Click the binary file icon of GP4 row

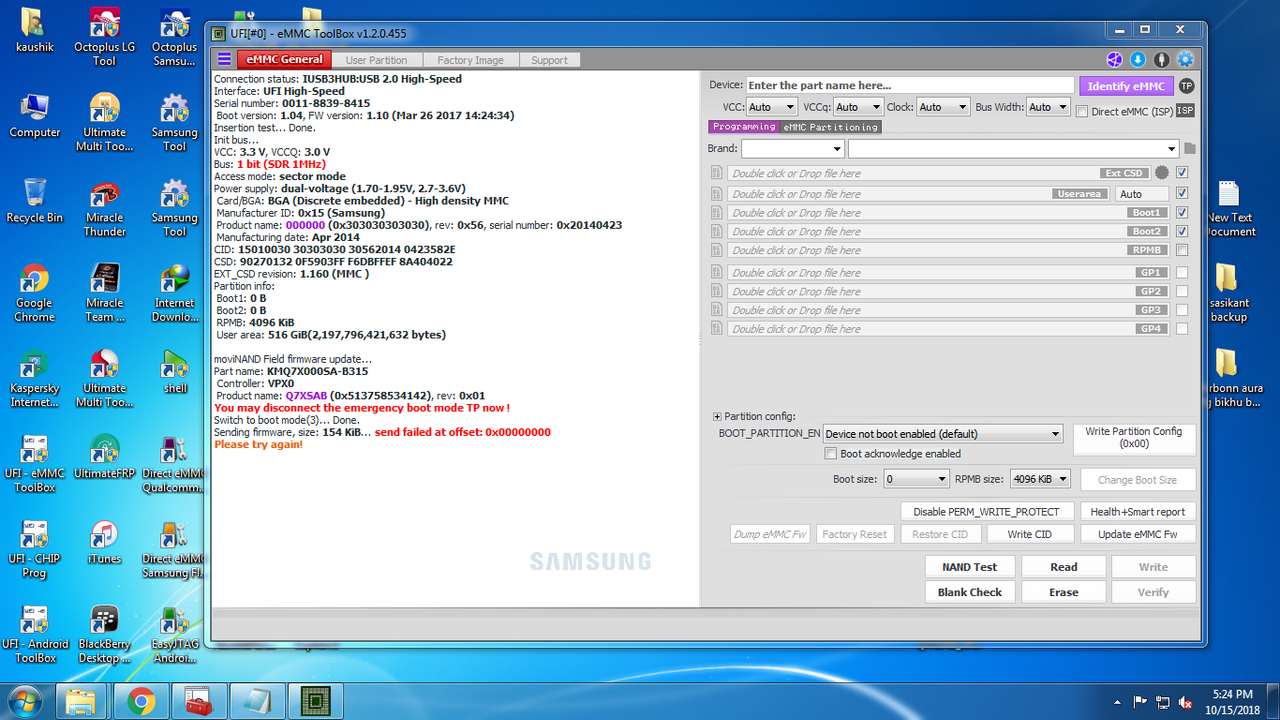click(x=716, y=328)
